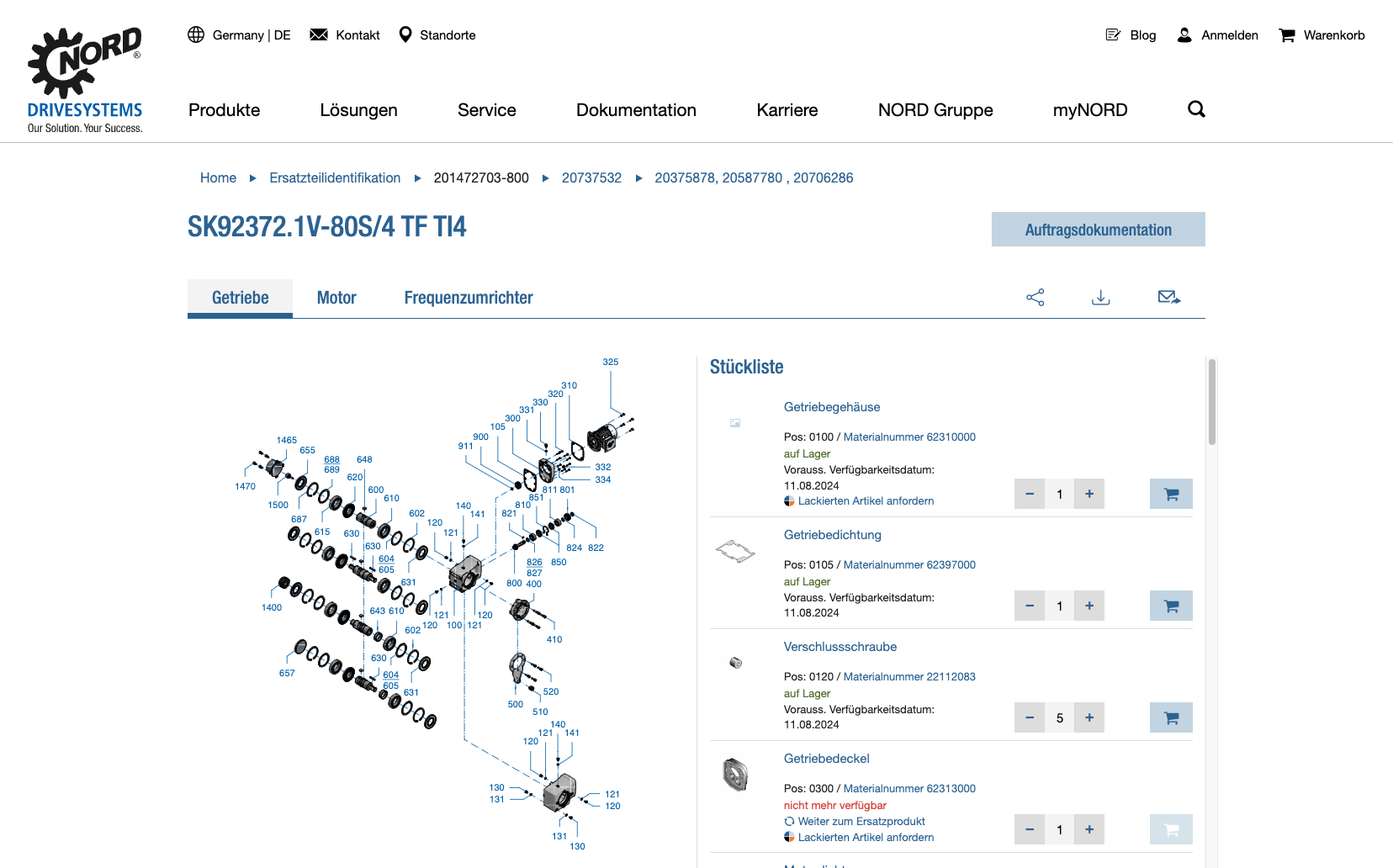1393x868 pixels.
Task: Open the Getriebedeckel part link
Action: [827, 759]
